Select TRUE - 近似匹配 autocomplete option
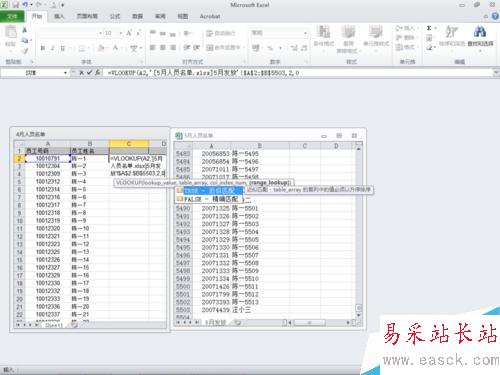This screenshot has width=500, height=375. click(210, 191)
